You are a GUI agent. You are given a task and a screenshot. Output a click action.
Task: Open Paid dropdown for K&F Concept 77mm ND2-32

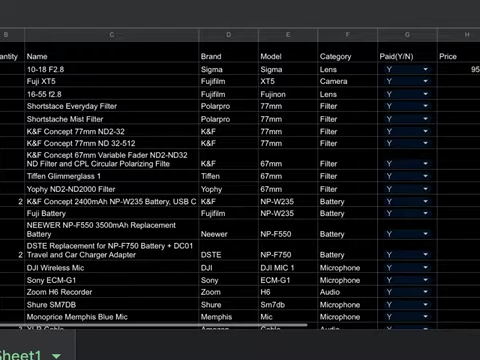click(425, 131)
